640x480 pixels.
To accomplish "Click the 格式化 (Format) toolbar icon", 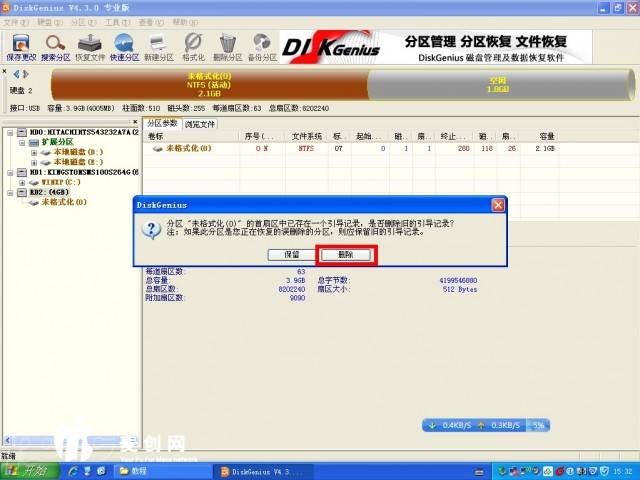I will pos(194,46).
